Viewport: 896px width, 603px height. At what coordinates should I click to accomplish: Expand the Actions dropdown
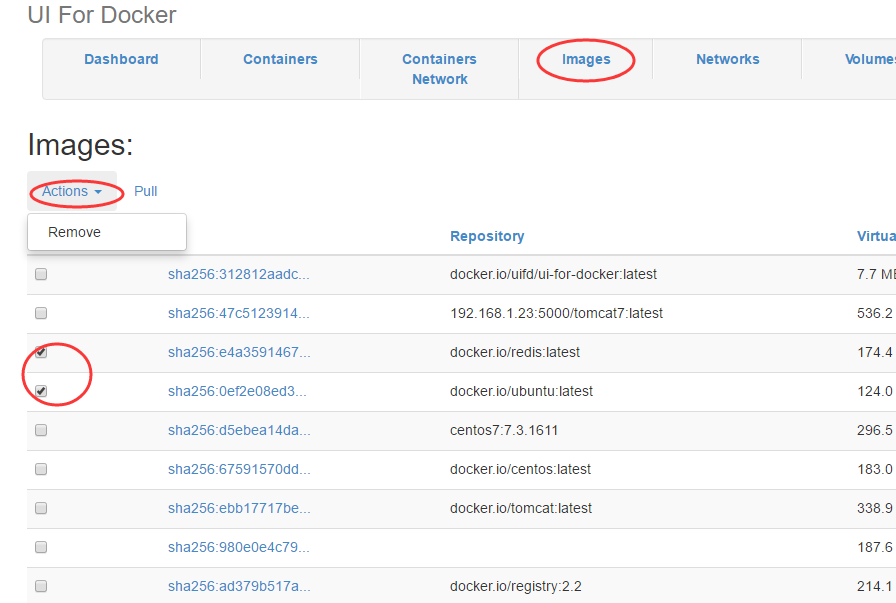[x=72, y=191]
